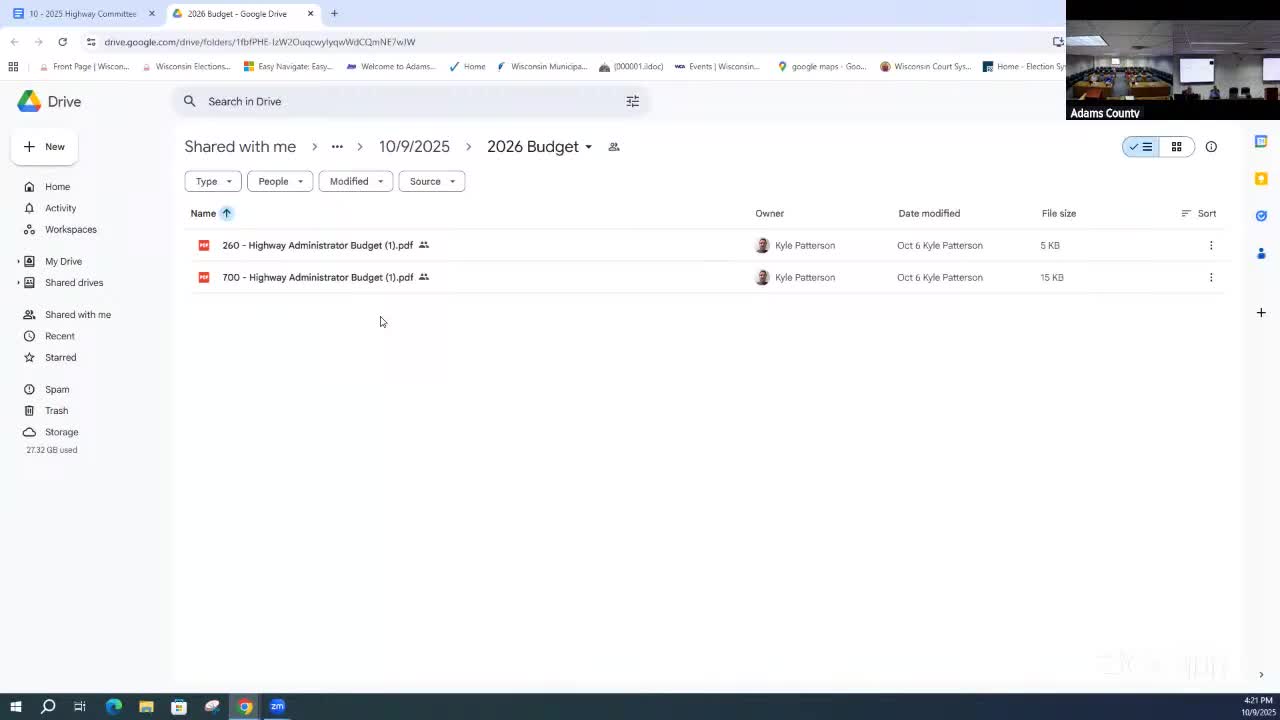Open 2026 Budget folder dropdown menu
1280x720 pixels.
[x=588, y=147]
